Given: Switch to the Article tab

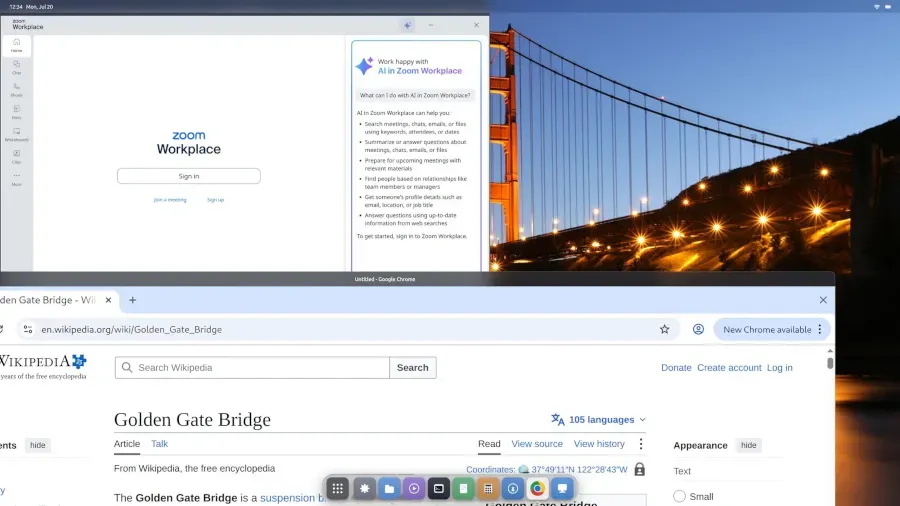Looking at the screenshot, I should (127, 444).
